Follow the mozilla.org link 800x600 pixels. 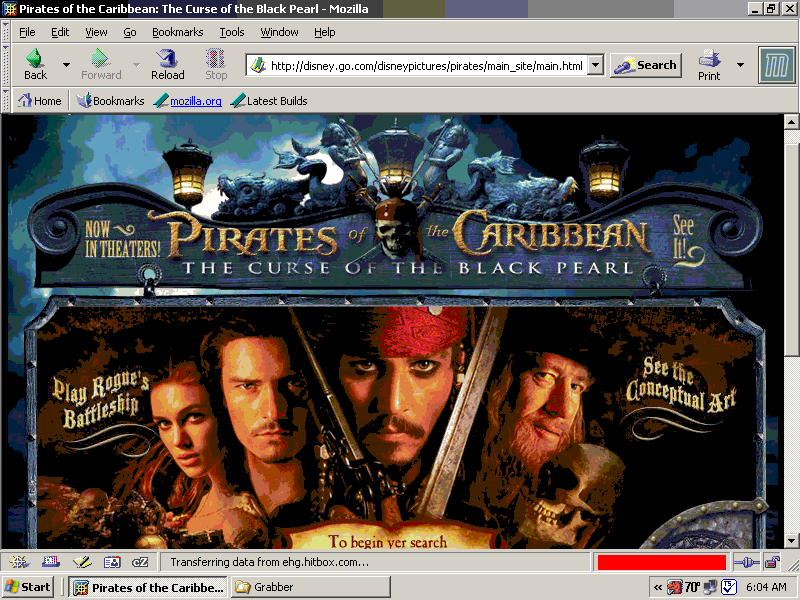click(195, 101)
